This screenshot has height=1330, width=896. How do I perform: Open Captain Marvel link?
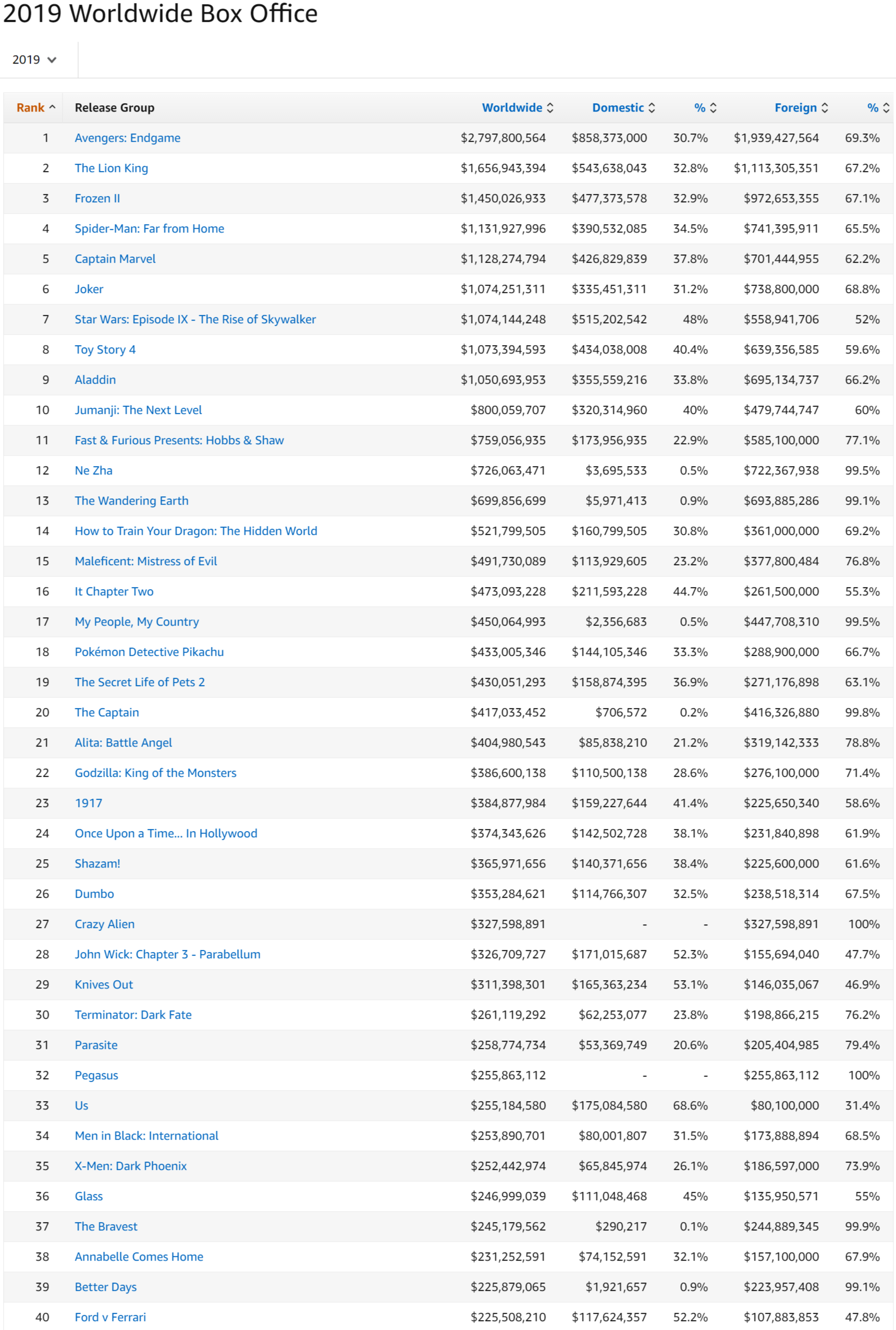(x=115, y=259)
